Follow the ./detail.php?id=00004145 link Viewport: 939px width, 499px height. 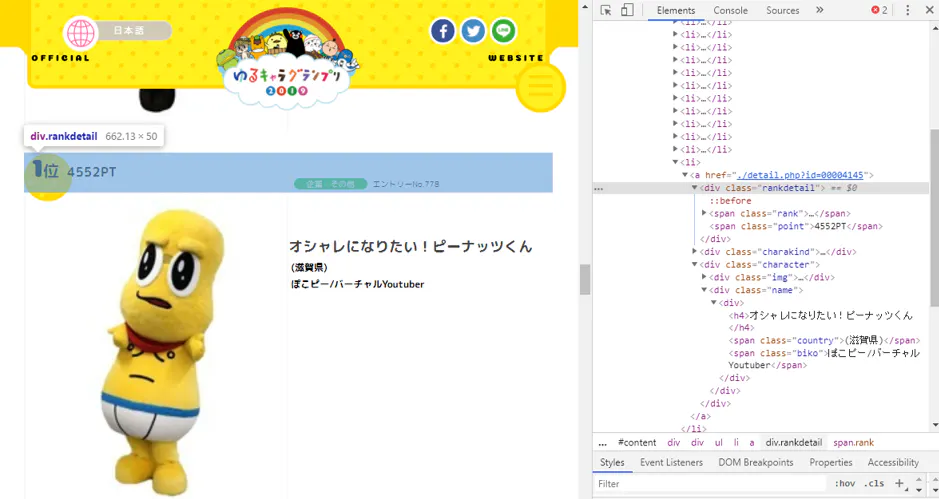click(x=800, y=175)
